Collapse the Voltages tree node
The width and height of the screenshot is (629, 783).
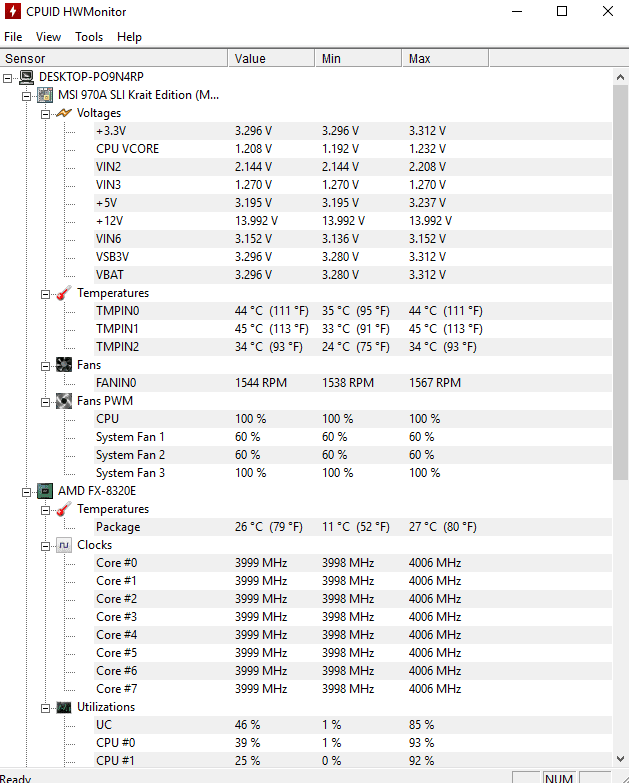tap(45, 114)
